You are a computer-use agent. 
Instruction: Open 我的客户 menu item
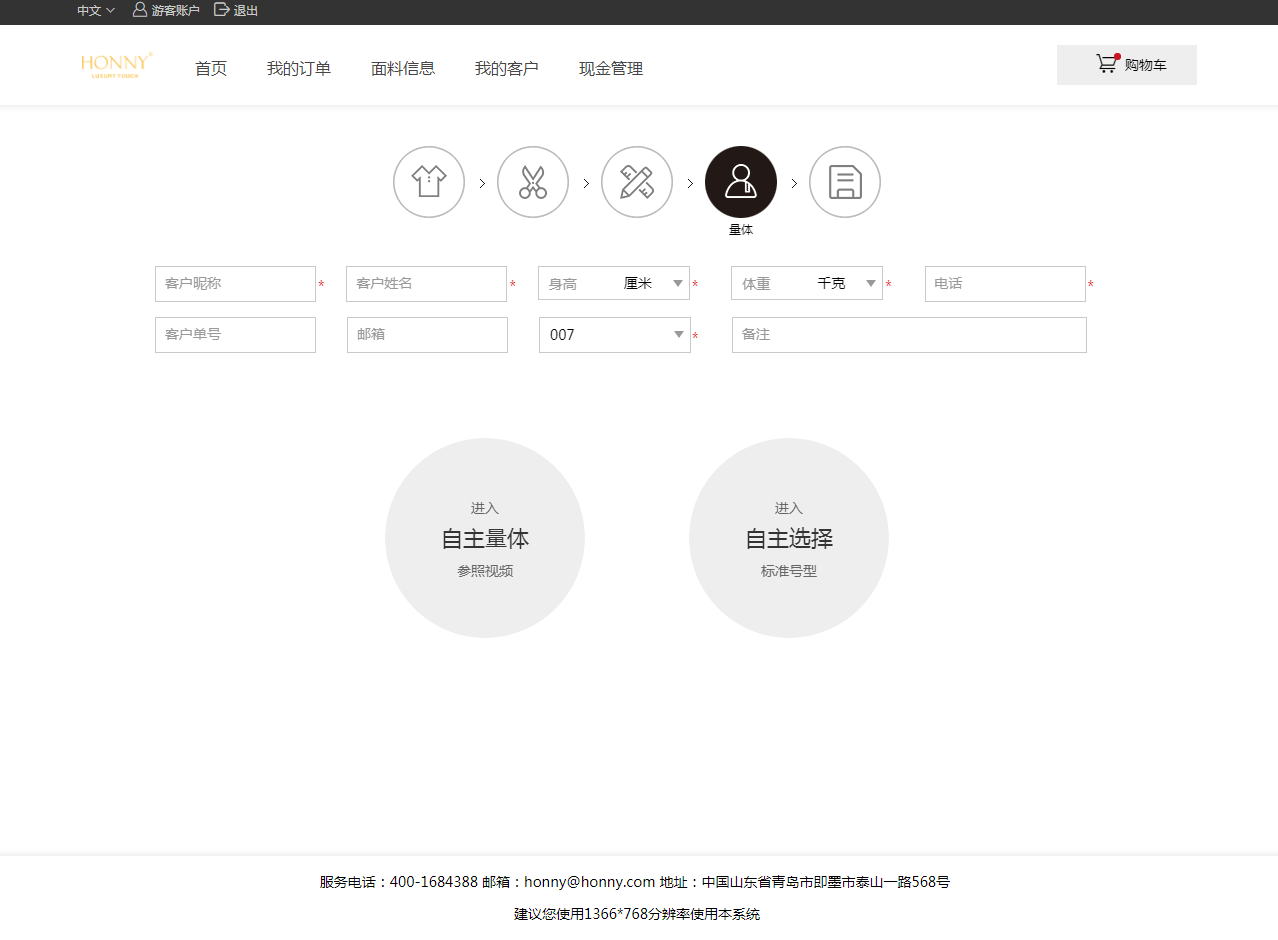507,68
